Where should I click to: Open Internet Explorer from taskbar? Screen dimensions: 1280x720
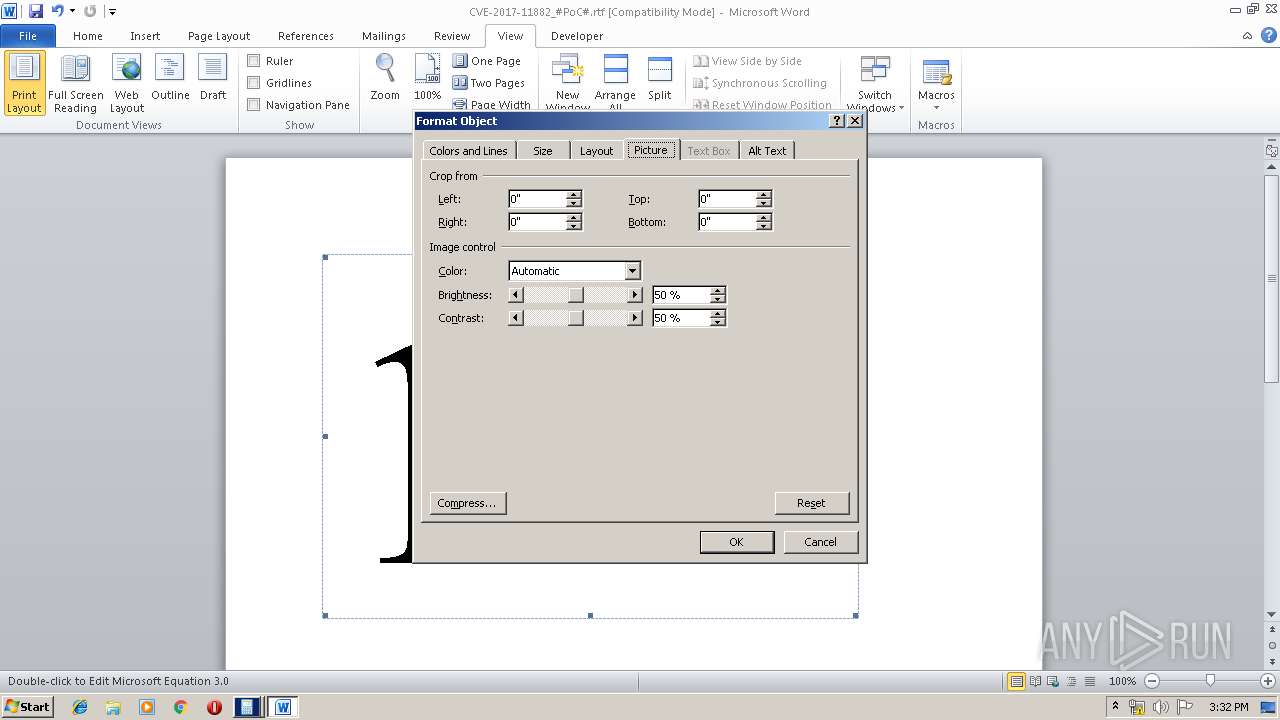point(80,707)
